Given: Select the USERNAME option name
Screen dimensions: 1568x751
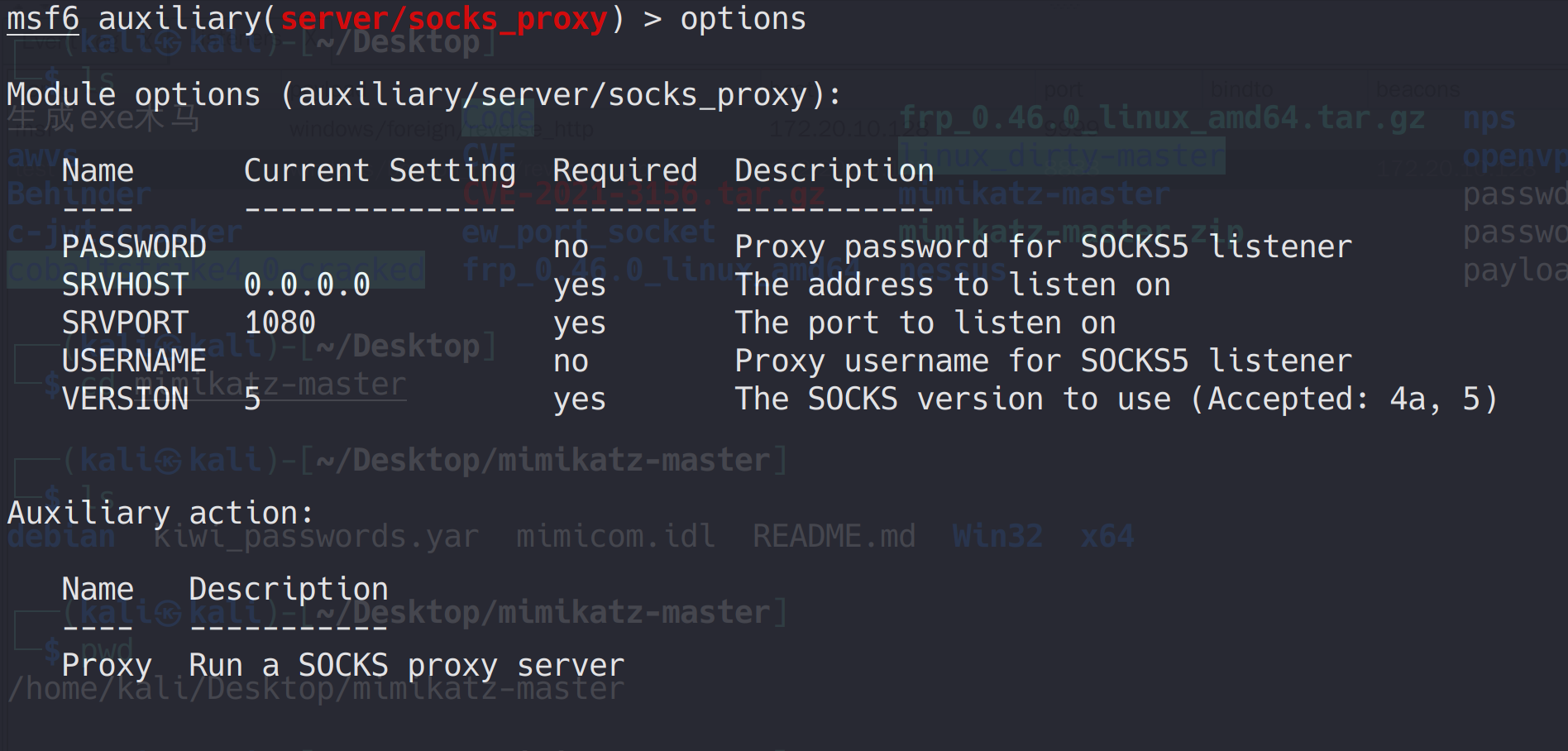Looking at the screenshot, I should (x=134, y=361).
